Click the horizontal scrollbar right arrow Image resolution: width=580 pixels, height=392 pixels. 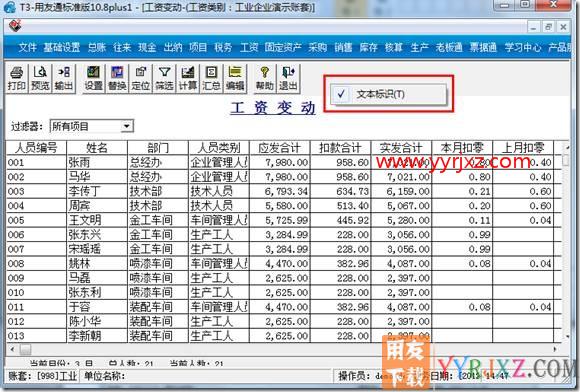coord(555,349)
